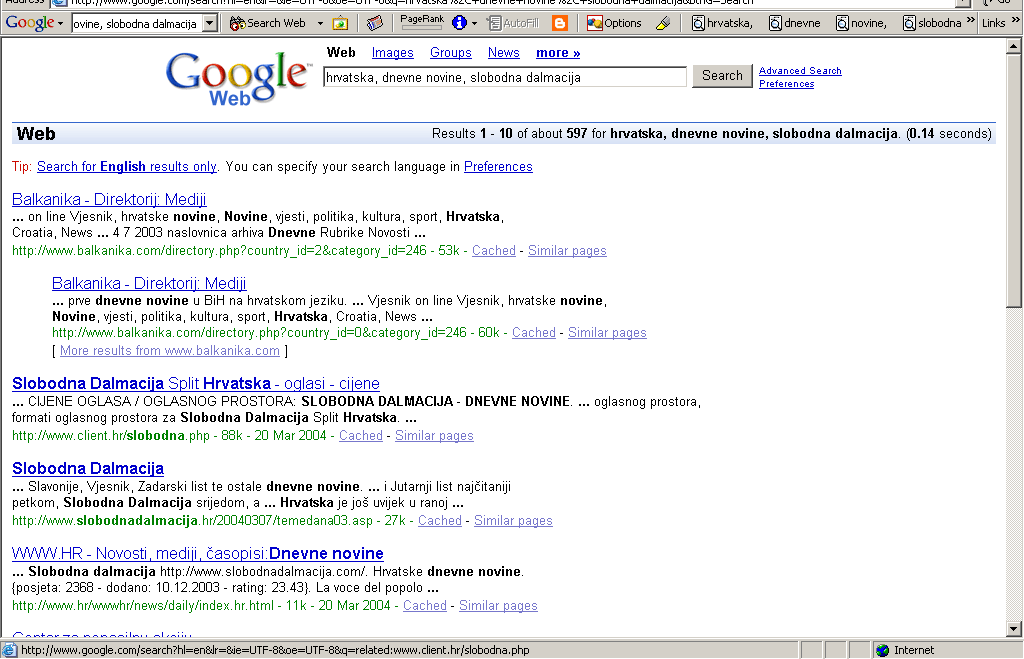The height and width of the screenshot is (659, 1024).
Task: Open Similar pages for balkanika country_id=0 result
Action: click(607, 332)
